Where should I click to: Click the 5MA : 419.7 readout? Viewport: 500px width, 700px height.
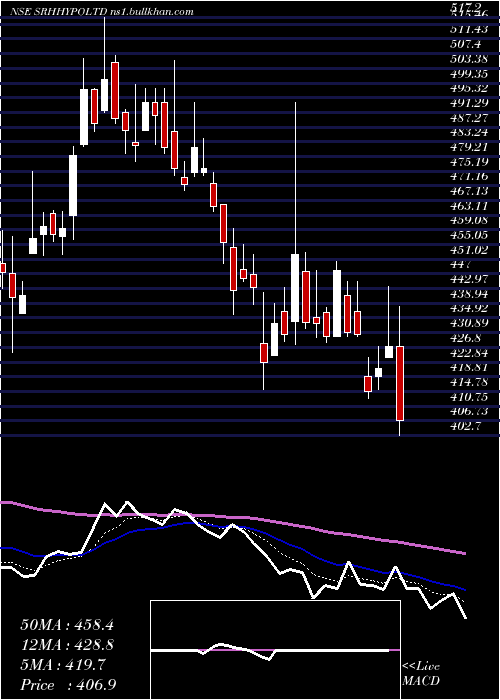click(63, 665)
